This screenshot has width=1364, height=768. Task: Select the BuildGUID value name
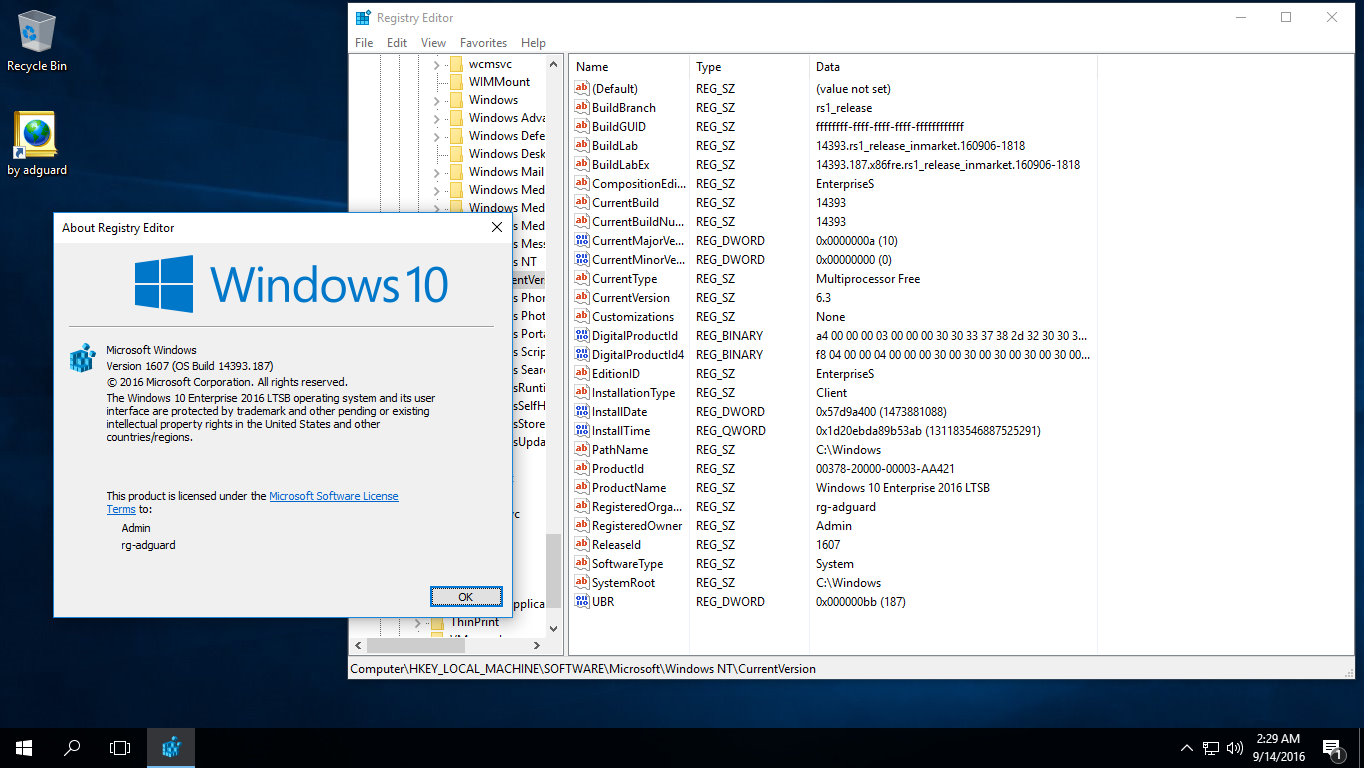[618, 127]
